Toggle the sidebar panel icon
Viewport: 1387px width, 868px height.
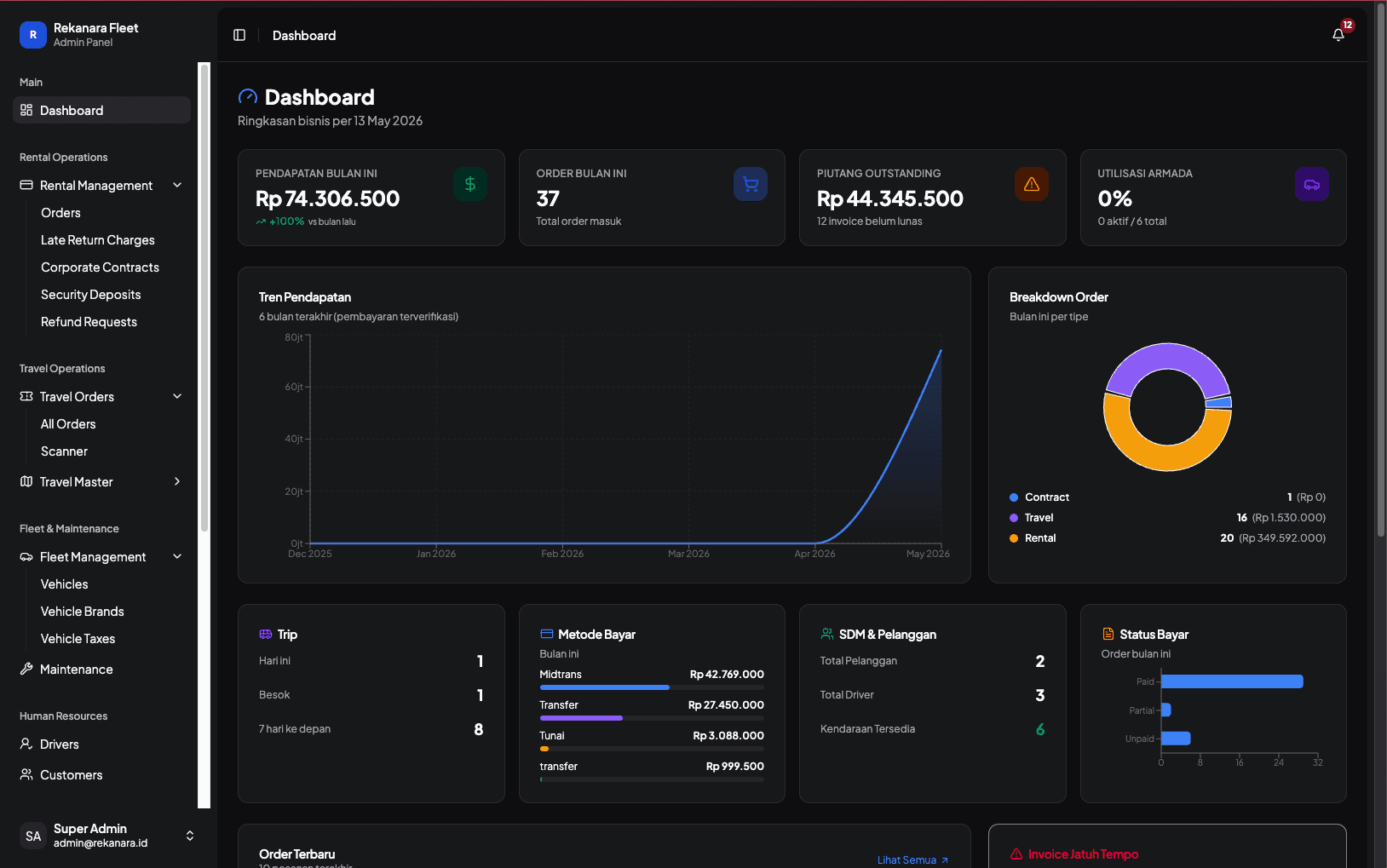239,35
